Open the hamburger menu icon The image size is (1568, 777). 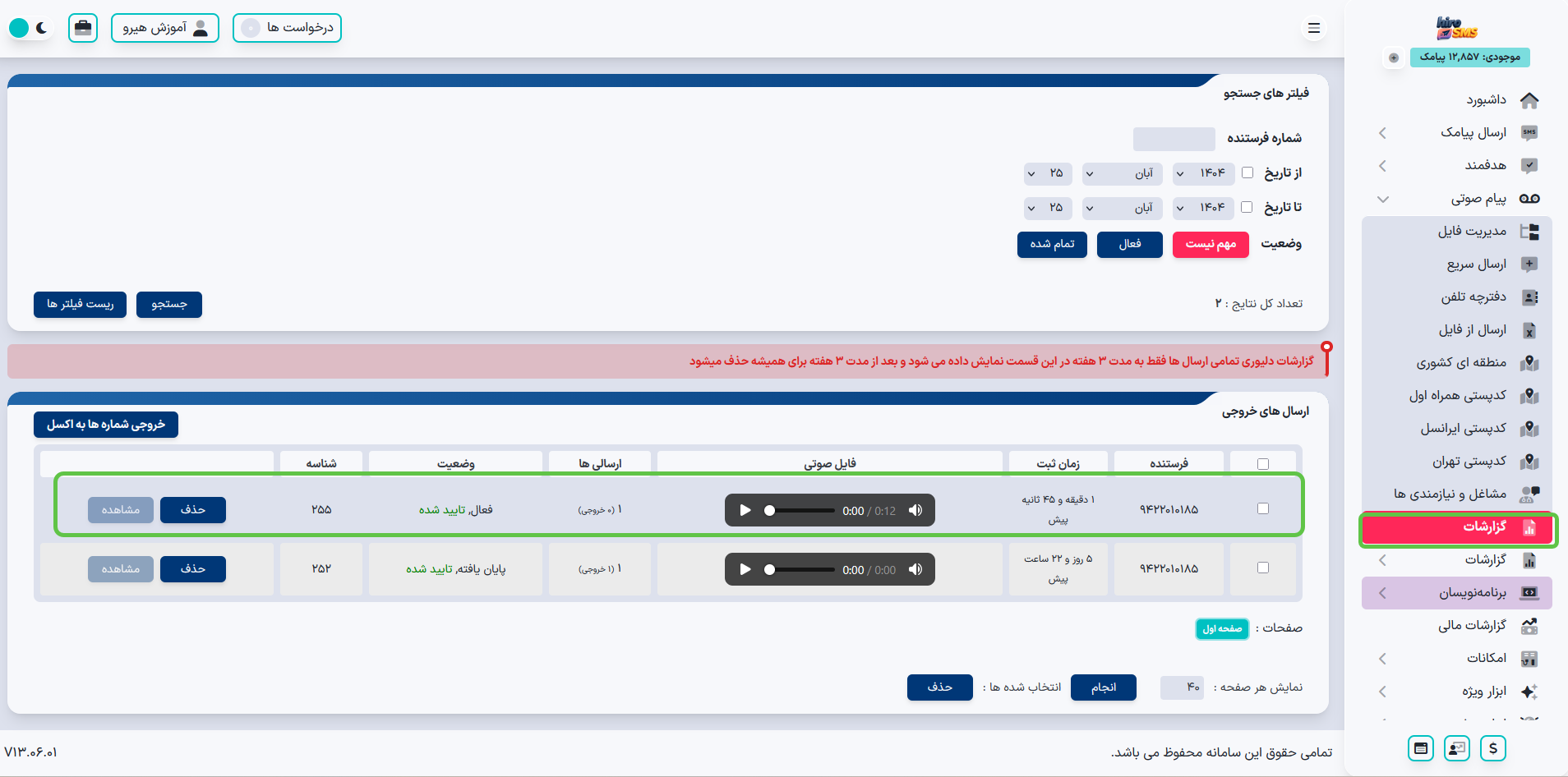click(1313, 28)
